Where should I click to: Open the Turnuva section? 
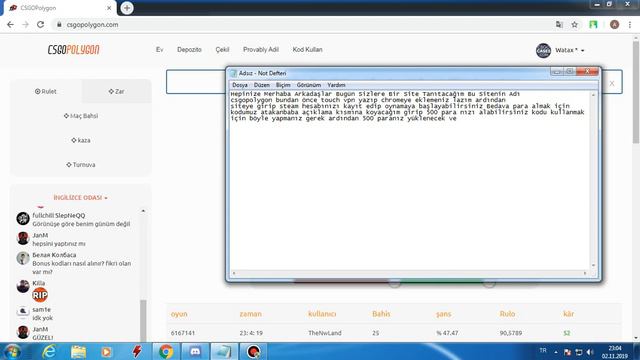point(81,165)
